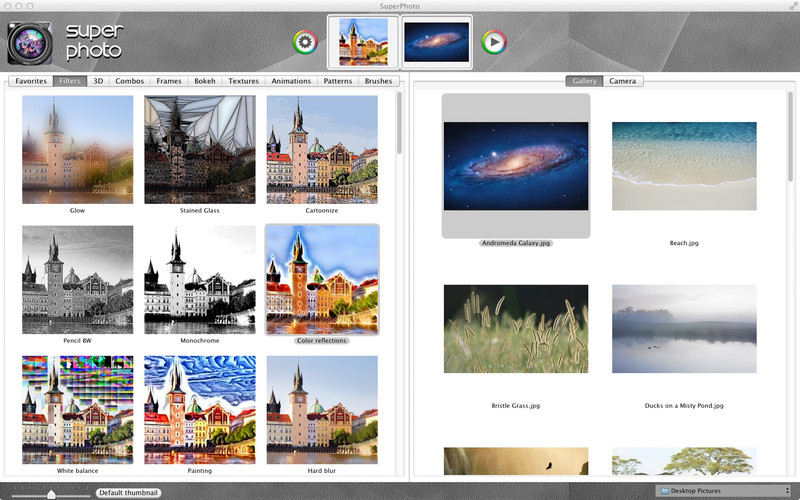This screenshot has height=500, width=800.
Task: Click the 'Cartoonize' label text
Action: point(322,210)
